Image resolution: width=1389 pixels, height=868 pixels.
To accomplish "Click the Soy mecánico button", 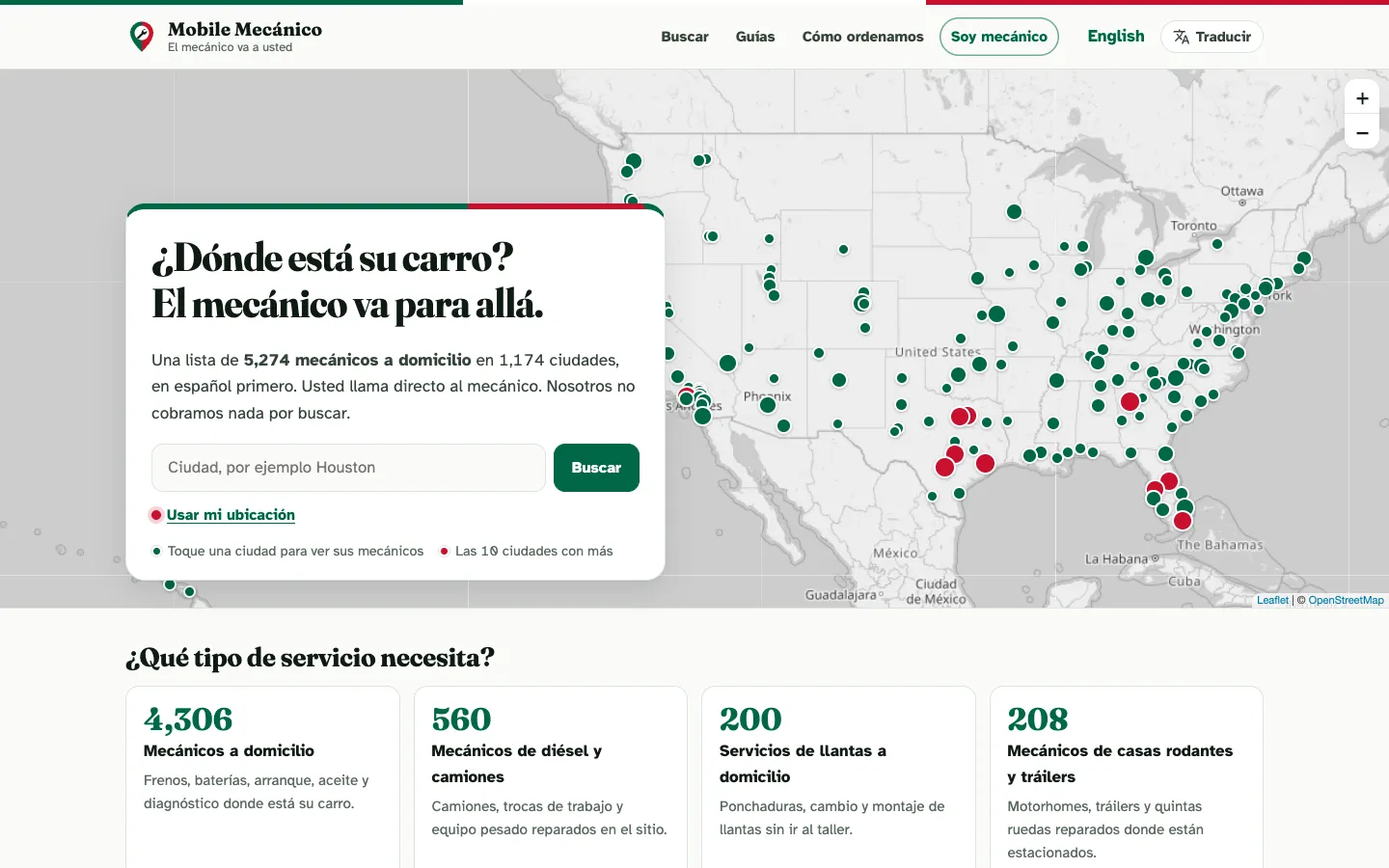I will pos(999,37).
